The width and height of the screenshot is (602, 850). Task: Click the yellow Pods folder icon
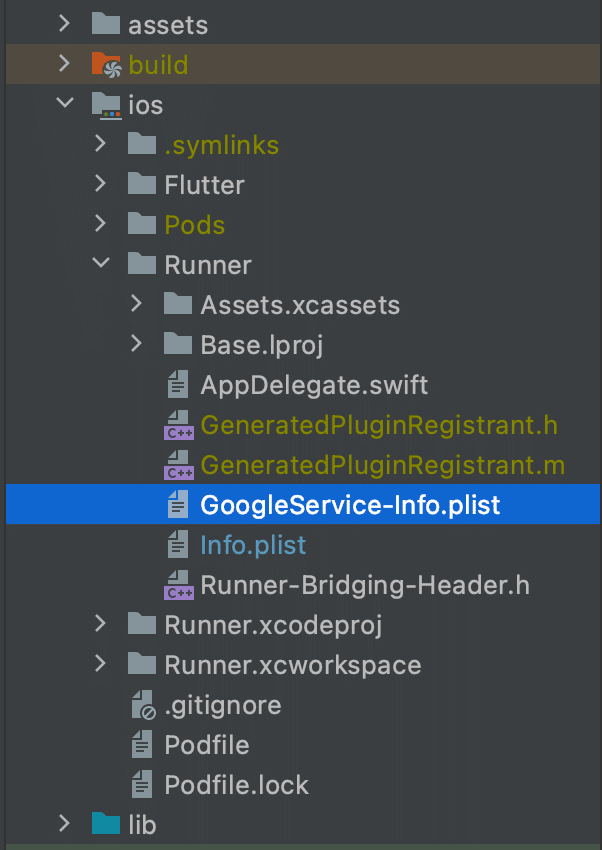tap(142, 224)
